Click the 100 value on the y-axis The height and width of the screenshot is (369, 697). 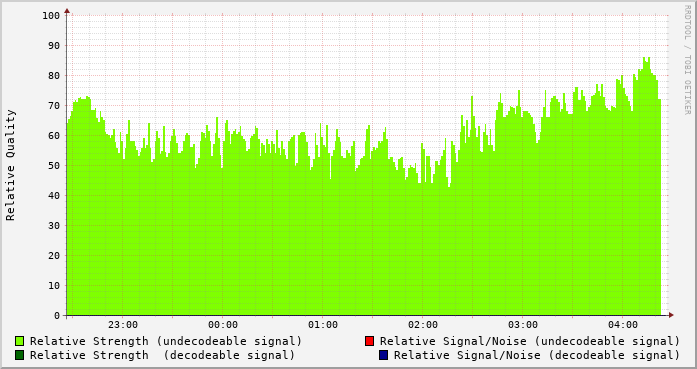(x=51, y=16)
